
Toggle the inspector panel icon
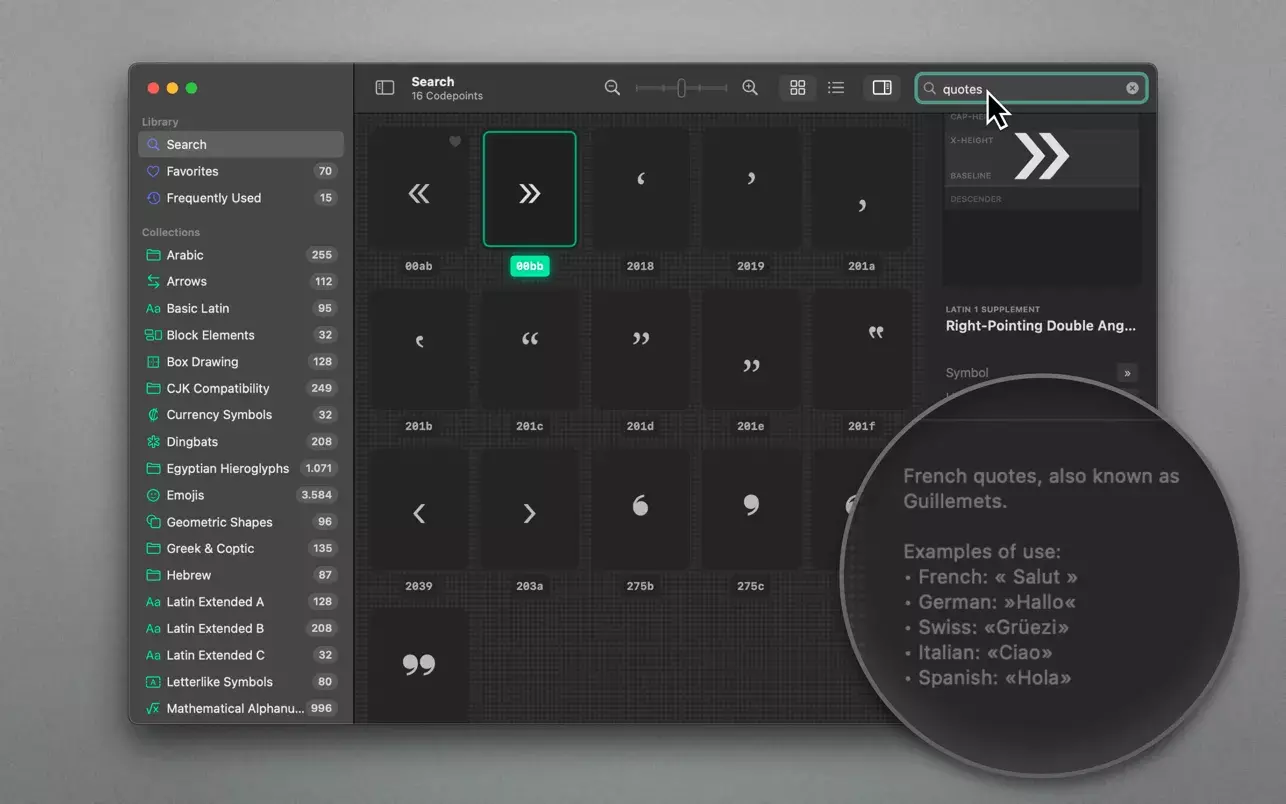[x=881, y=87]
